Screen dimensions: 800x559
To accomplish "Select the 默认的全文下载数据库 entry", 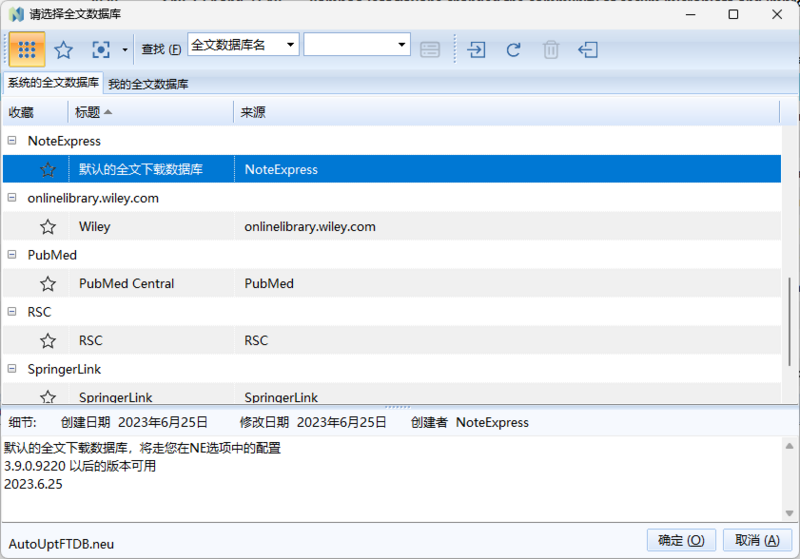I will pos(141,169).
